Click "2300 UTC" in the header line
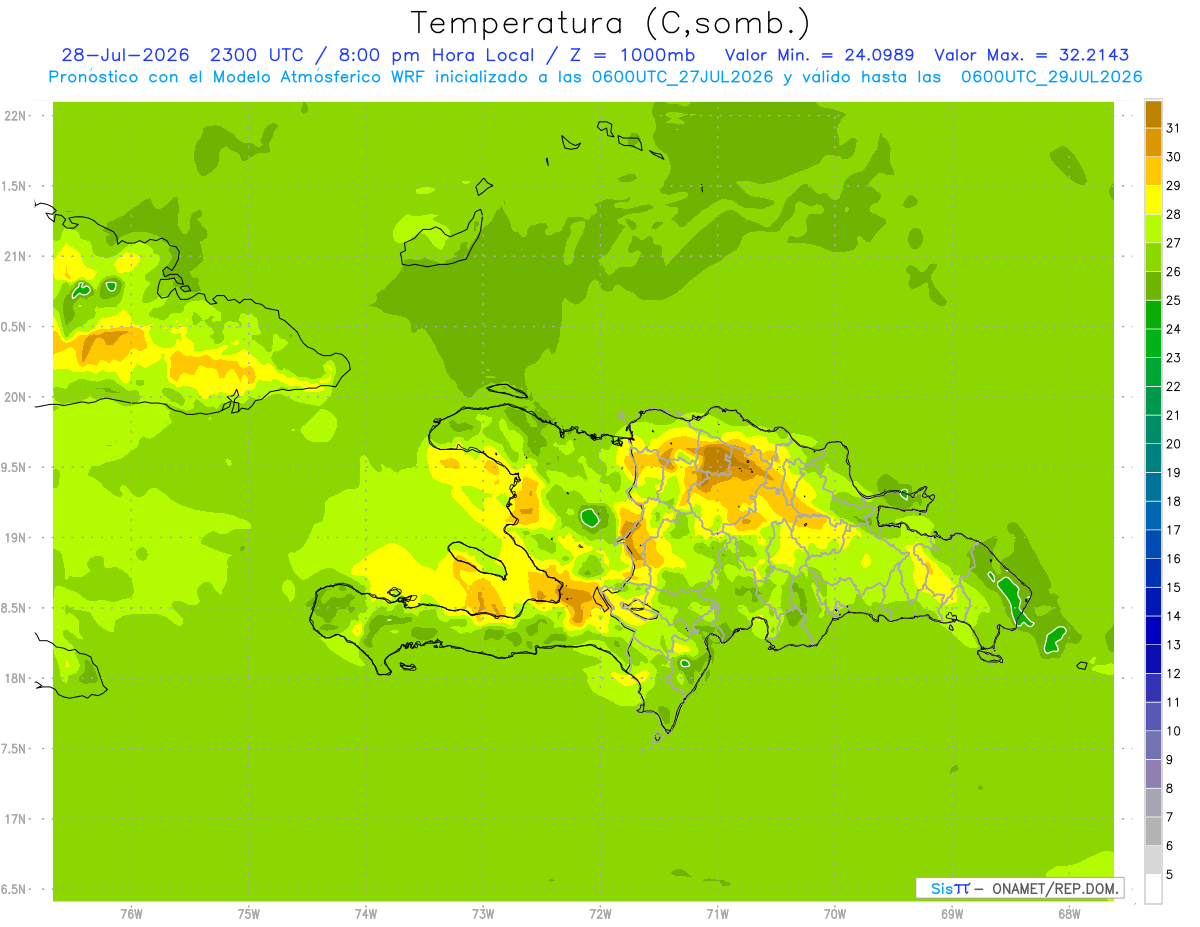The height and width of the screenshot is (927, 1200). [257, 55]
